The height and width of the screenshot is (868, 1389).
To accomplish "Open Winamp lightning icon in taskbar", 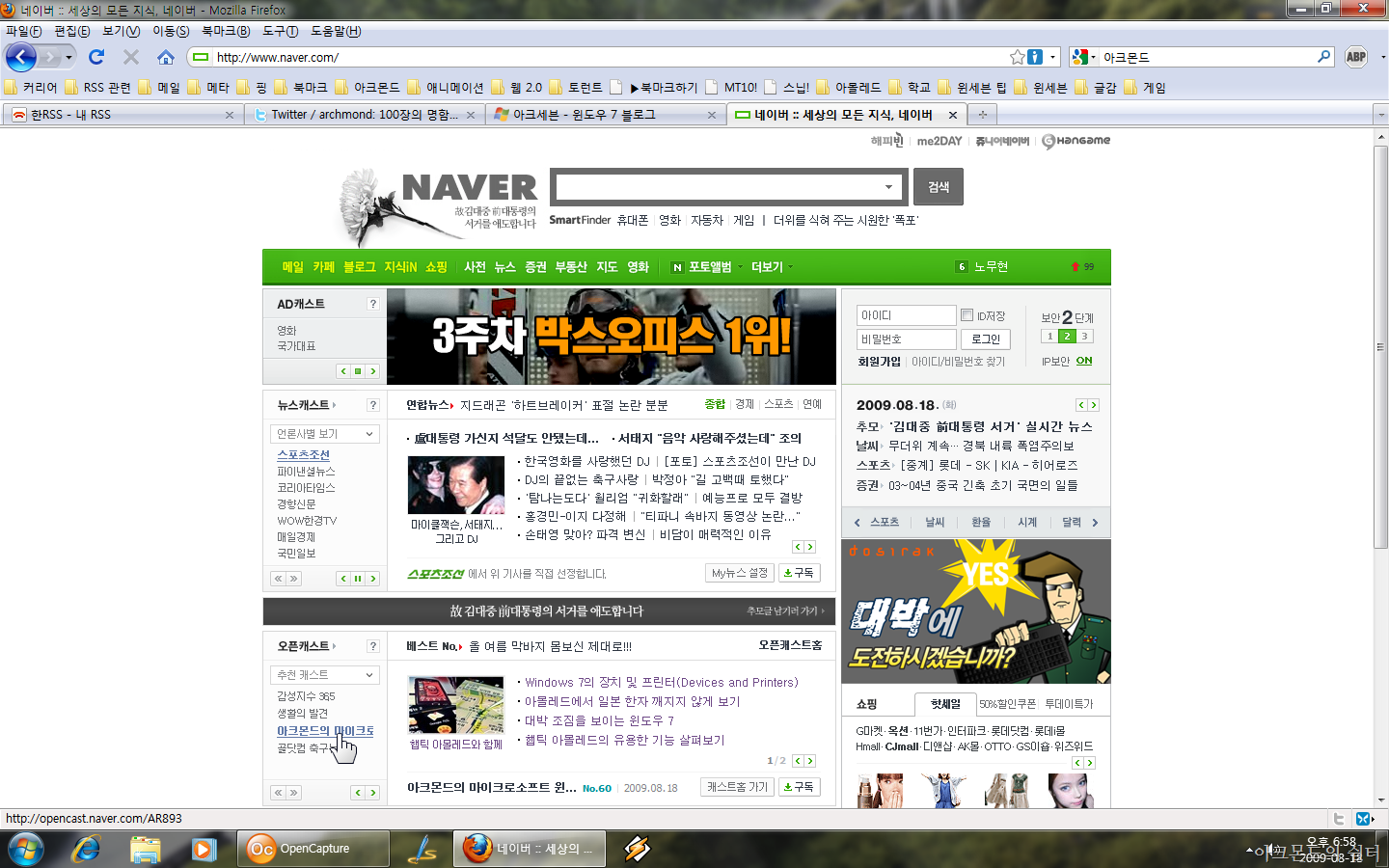I will [637, 849].
